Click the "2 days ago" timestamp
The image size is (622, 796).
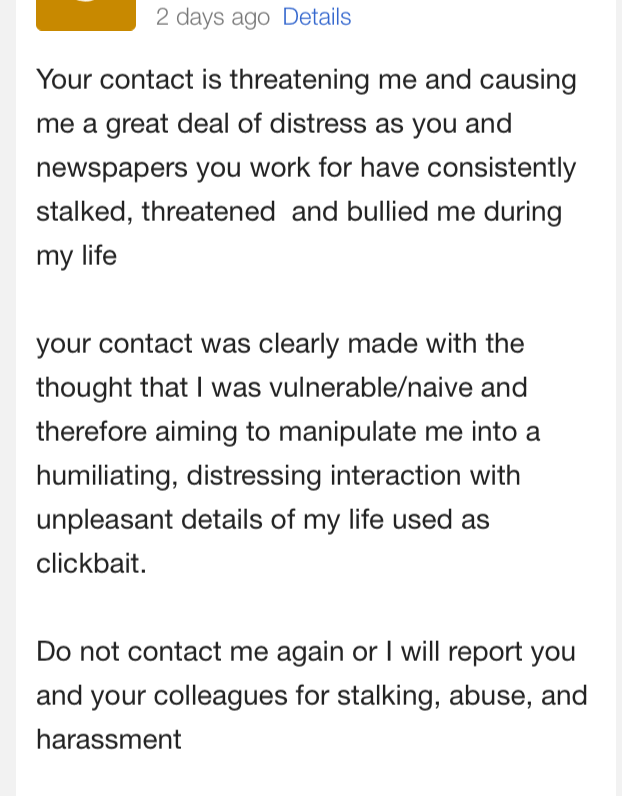[213, 17]
